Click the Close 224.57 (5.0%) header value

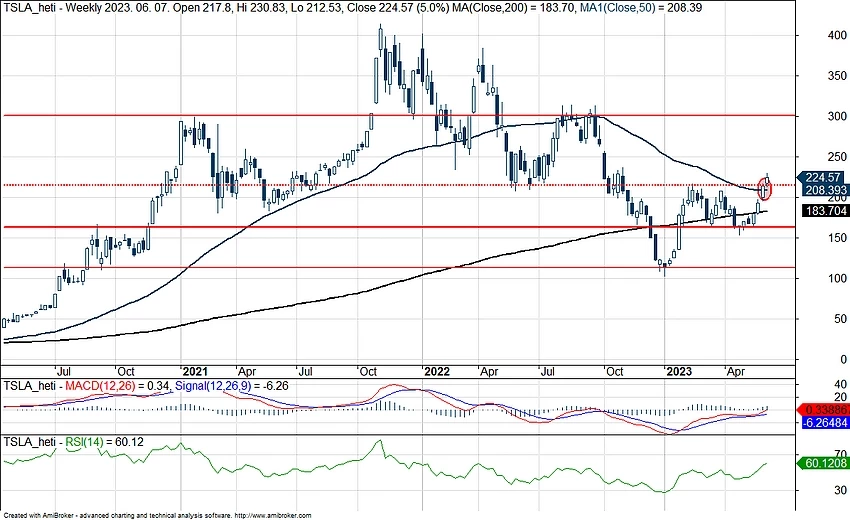pyautogui.click(x=398, y=8)
